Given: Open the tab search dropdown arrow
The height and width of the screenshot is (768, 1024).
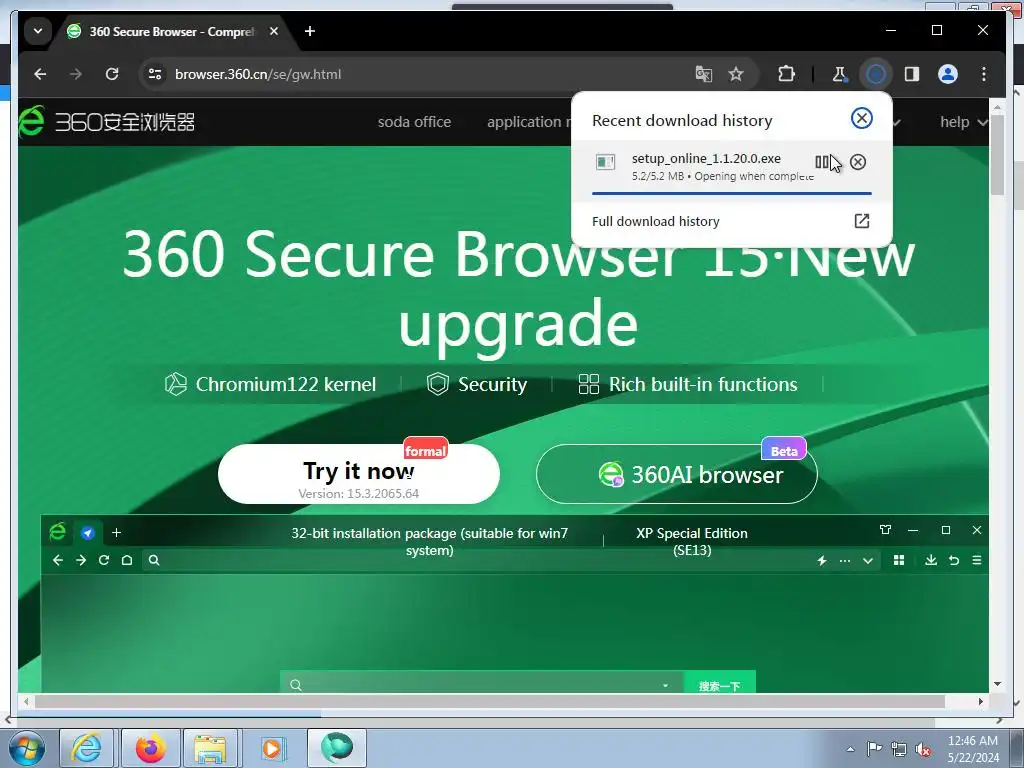Looking at the screenshot, I should click(x=38, y=31).
